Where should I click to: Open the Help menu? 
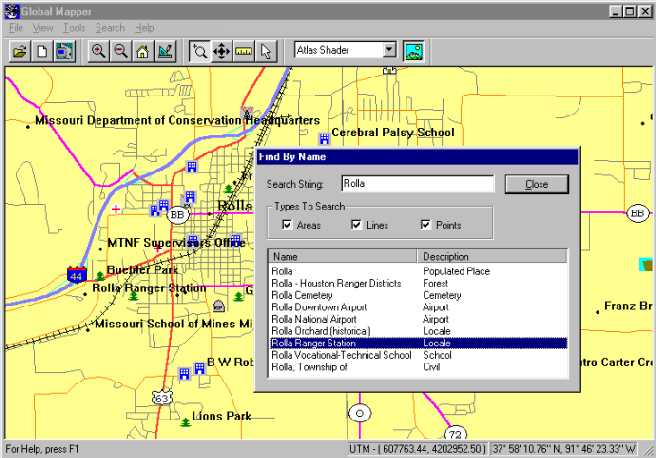(x=145, y=28)
